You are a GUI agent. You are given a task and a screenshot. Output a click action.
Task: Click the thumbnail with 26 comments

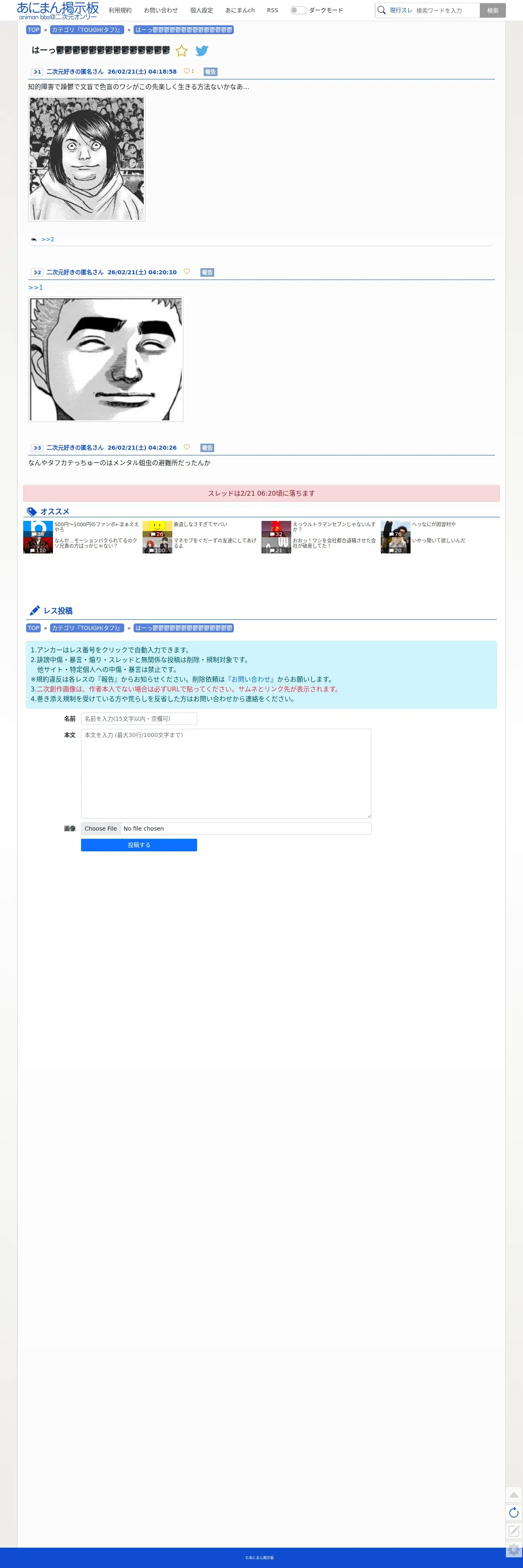[157, 529]
